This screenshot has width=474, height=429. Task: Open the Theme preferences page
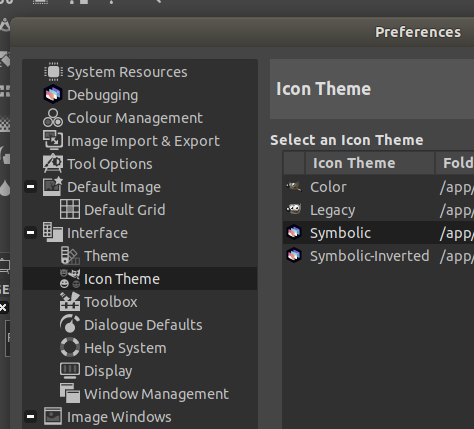click(x=106, y=256)
